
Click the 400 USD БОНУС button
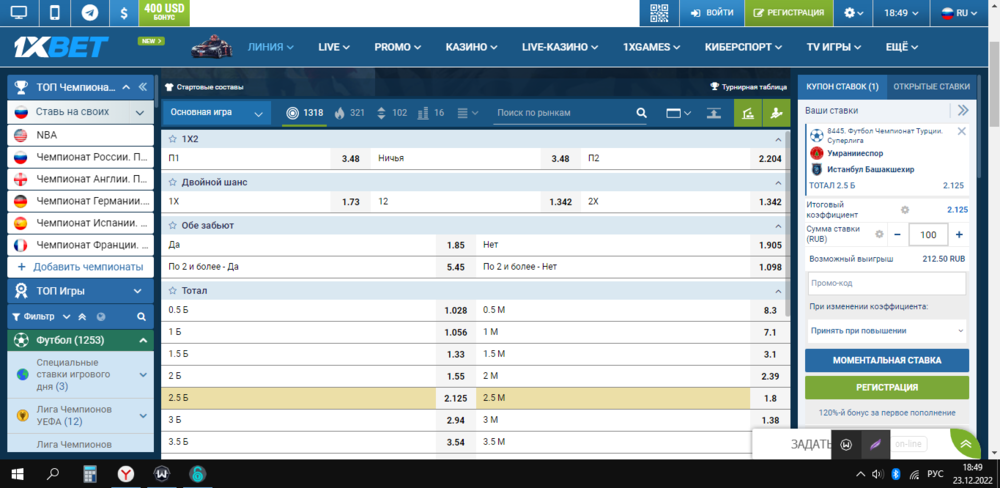[x=164, y=13]
